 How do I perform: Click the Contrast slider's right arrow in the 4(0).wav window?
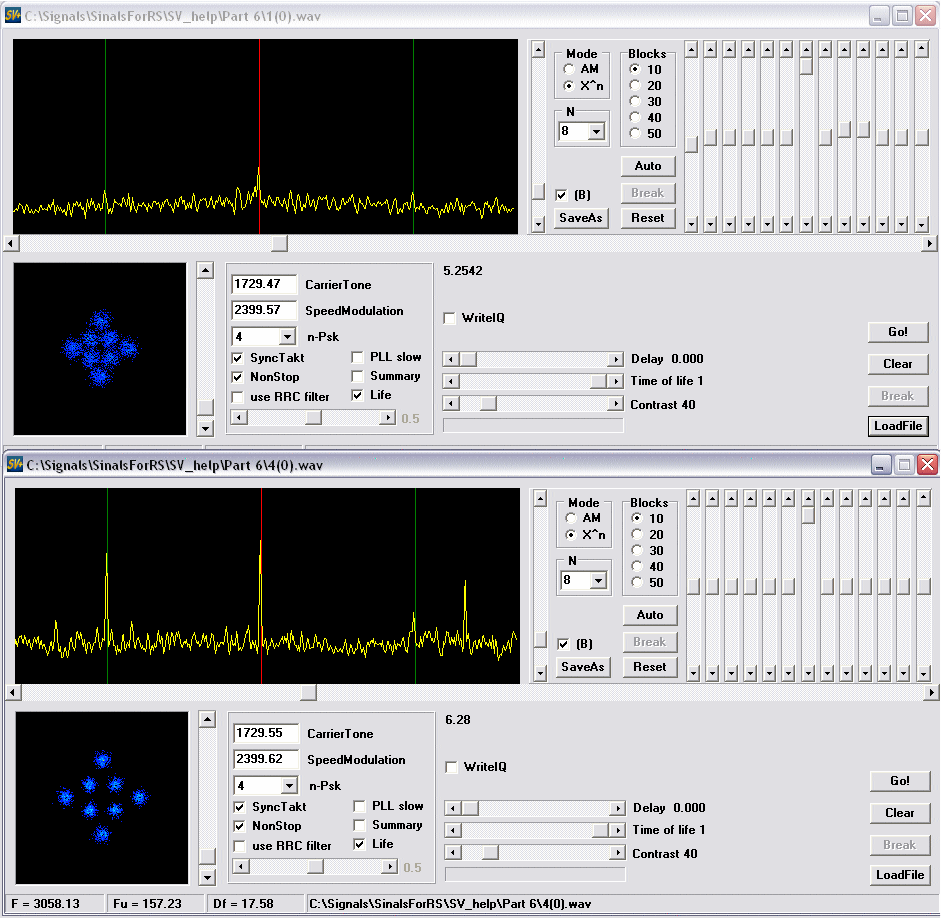click(x=617, y=853)
